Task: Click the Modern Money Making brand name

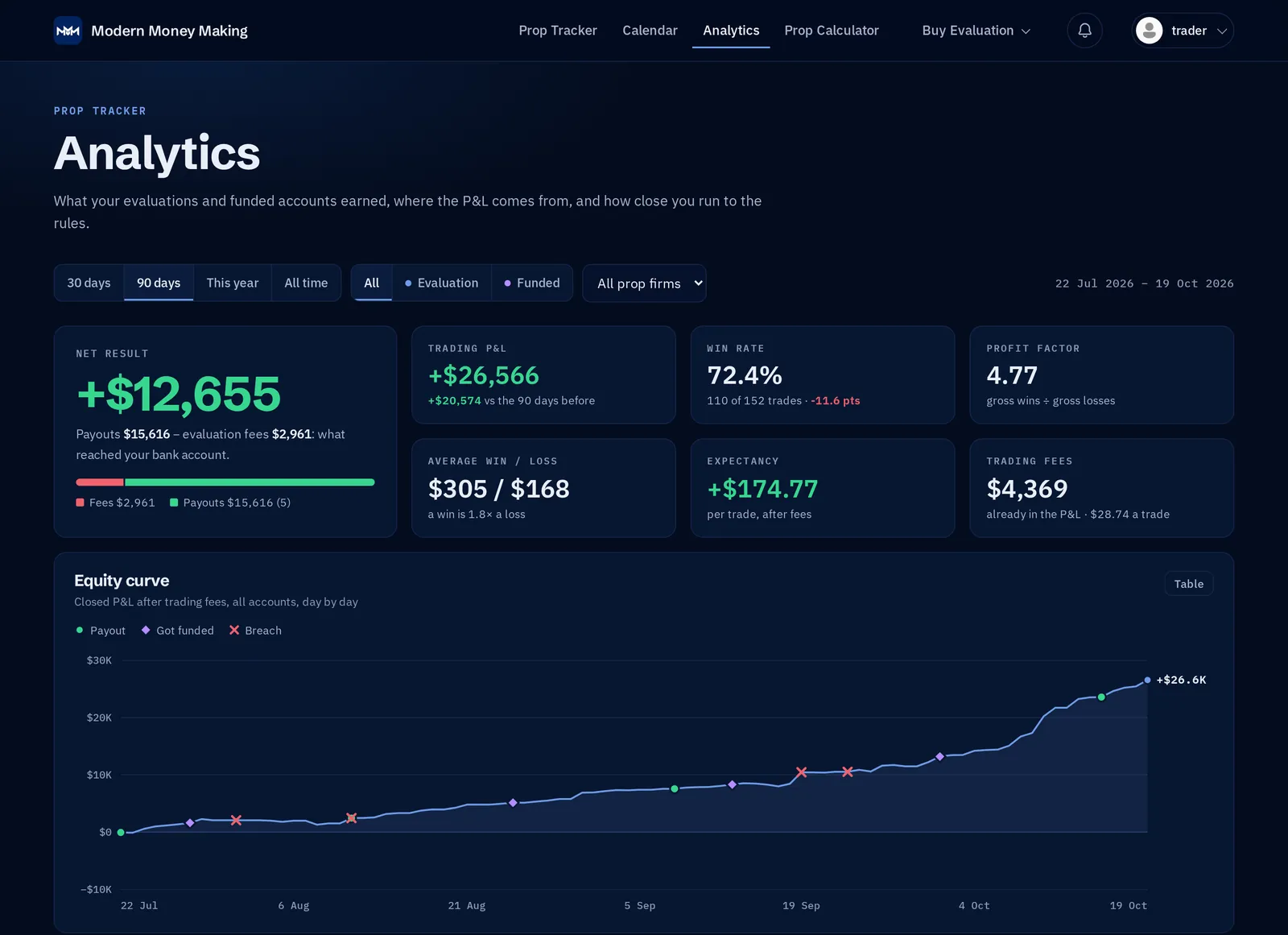Action: [169, 31]
